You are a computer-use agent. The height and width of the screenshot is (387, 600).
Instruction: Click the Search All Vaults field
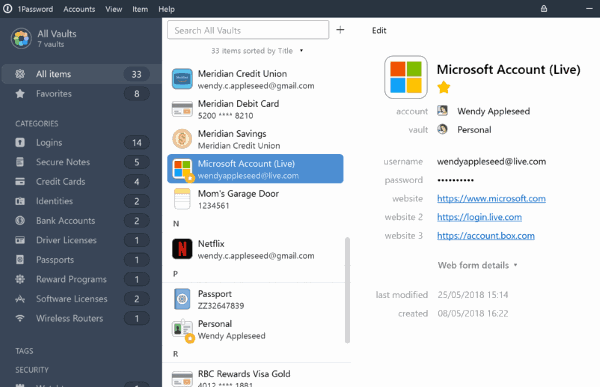(x=248, y=30)
